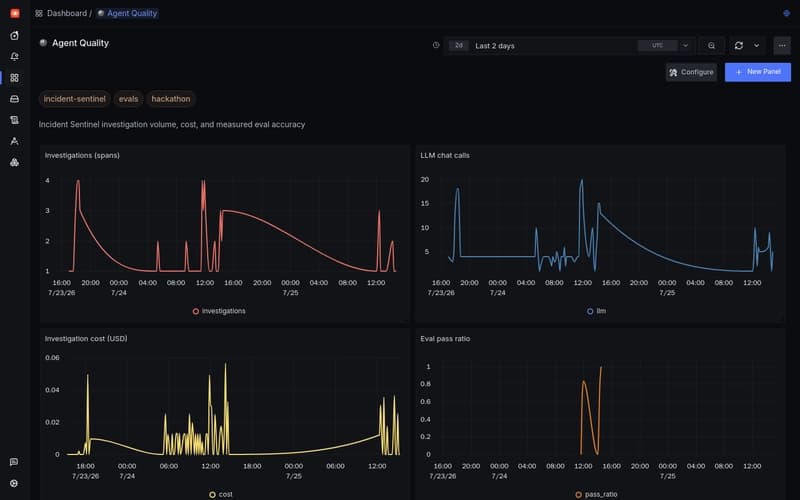Click the orange SigNoz logo in sidebar
This screenshot has height=500, width=800.
click(x=15, y=13)
